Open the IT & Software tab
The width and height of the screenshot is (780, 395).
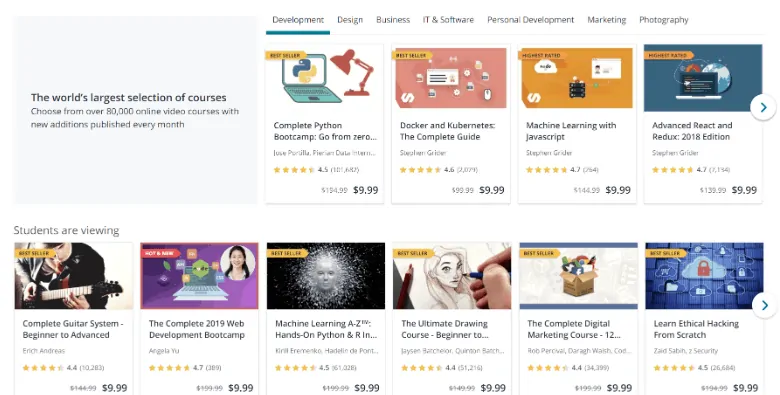point(448,20)
